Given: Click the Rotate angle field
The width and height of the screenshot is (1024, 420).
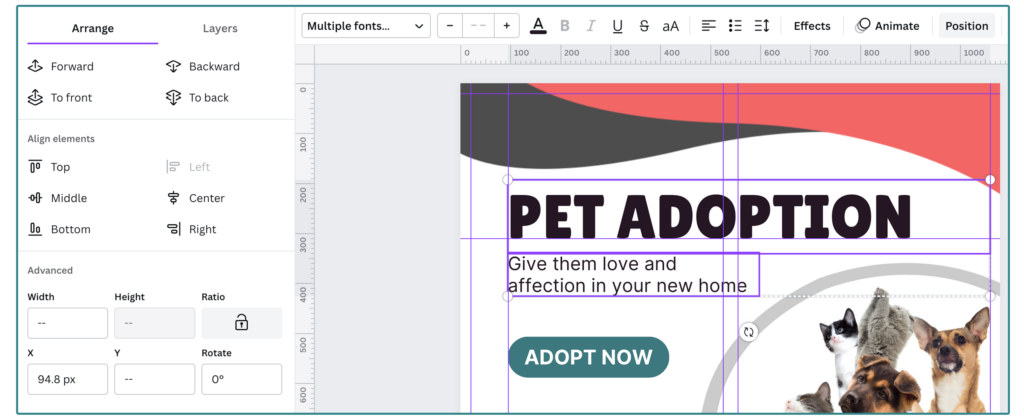Looking at the screenshot, I should [242, 379].
